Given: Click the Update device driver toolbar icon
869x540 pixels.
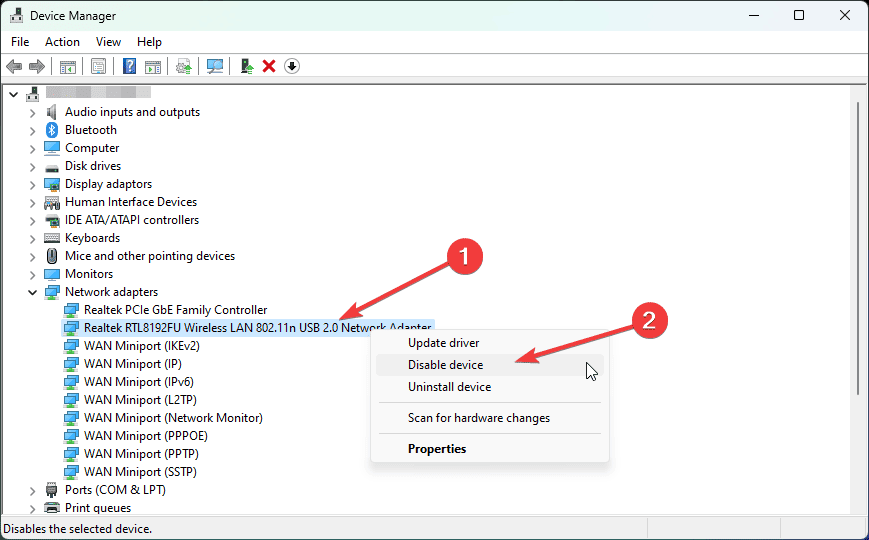Looking at the screenshot, I should 246,66.
